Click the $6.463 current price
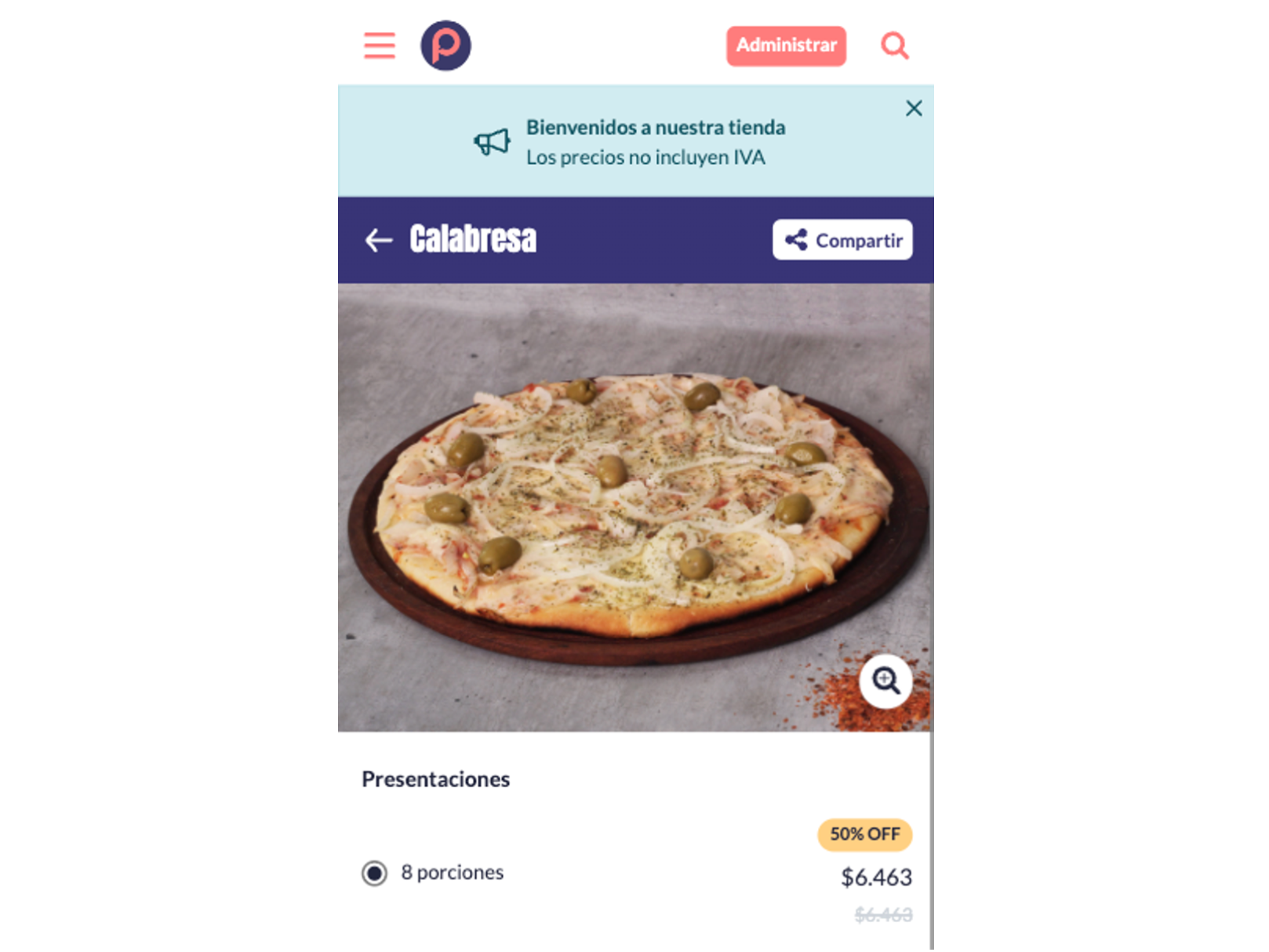The width and height of the screenshot is (1269, 952). (876, 877)
